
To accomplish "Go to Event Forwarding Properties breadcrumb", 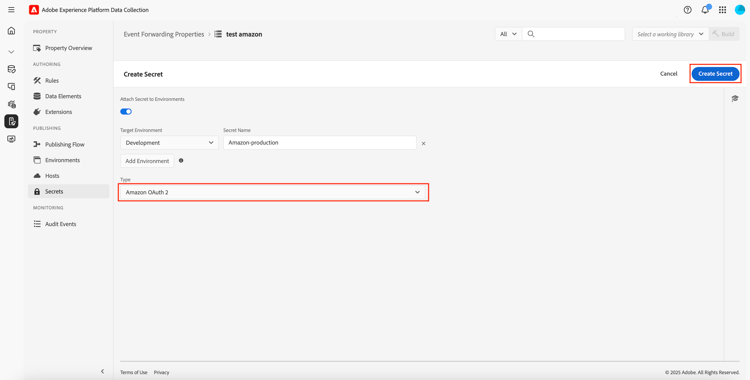I will point(164,34).
